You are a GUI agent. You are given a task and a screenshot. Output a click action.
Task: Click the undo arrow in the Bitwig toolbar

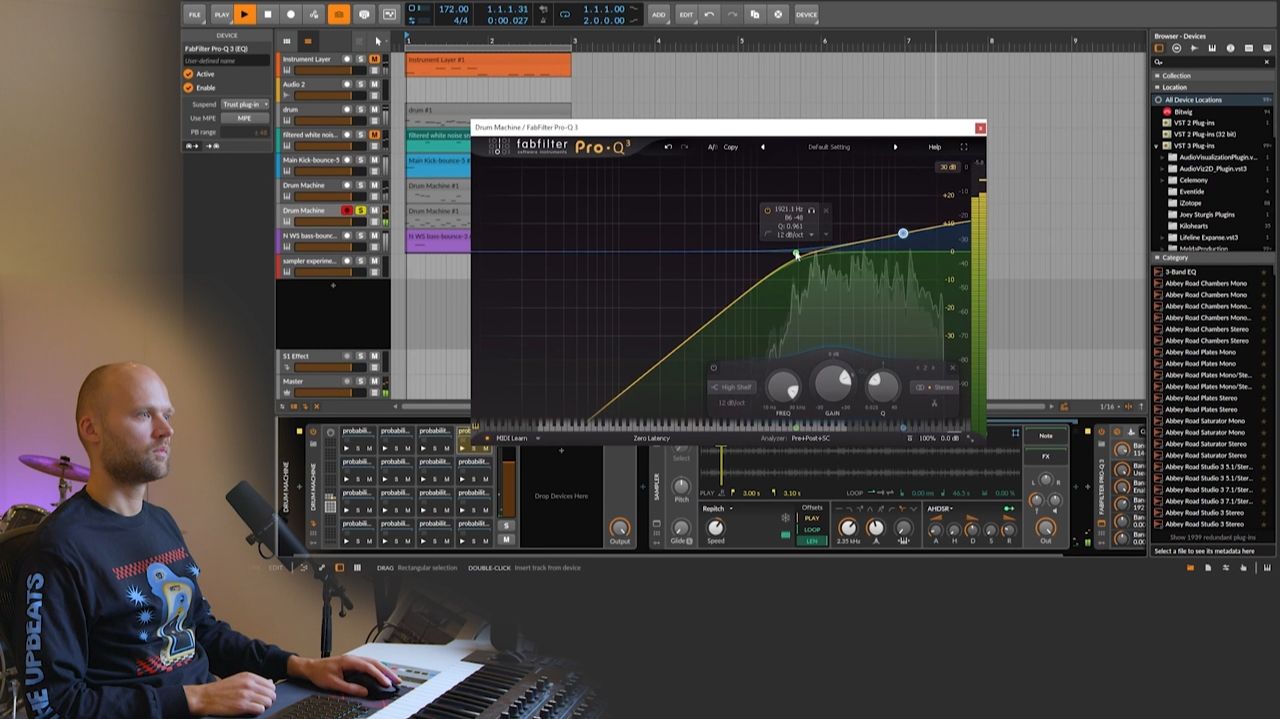pos(709,14)
